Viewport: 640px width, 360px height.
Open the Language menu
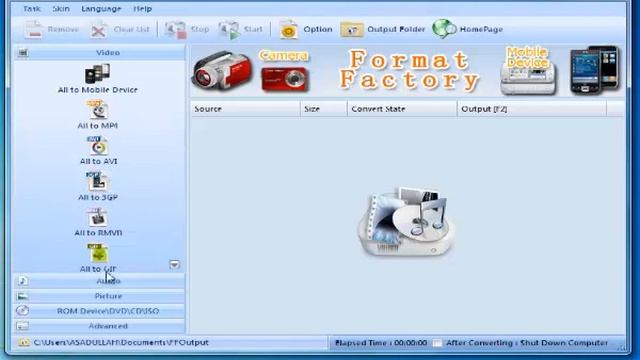(x=101, y=9)
